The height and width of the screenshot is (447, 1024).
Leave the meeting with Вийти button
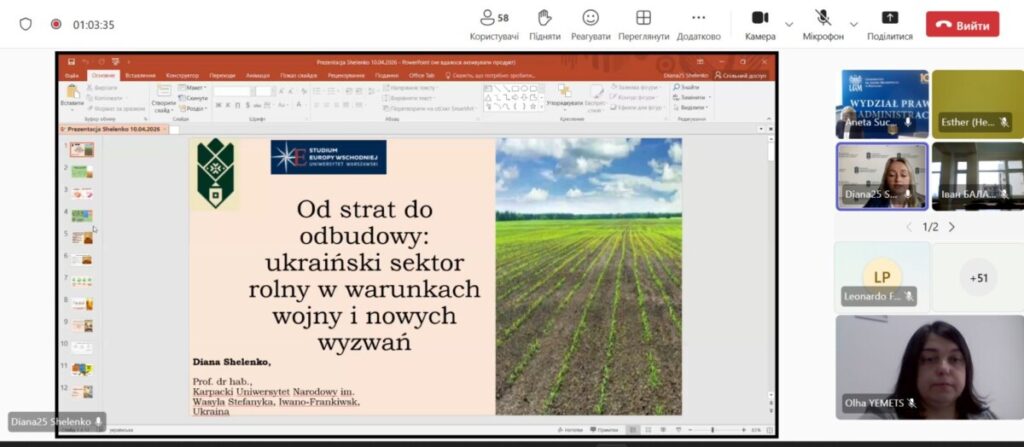pyautogui.click(x=962, y=25)
